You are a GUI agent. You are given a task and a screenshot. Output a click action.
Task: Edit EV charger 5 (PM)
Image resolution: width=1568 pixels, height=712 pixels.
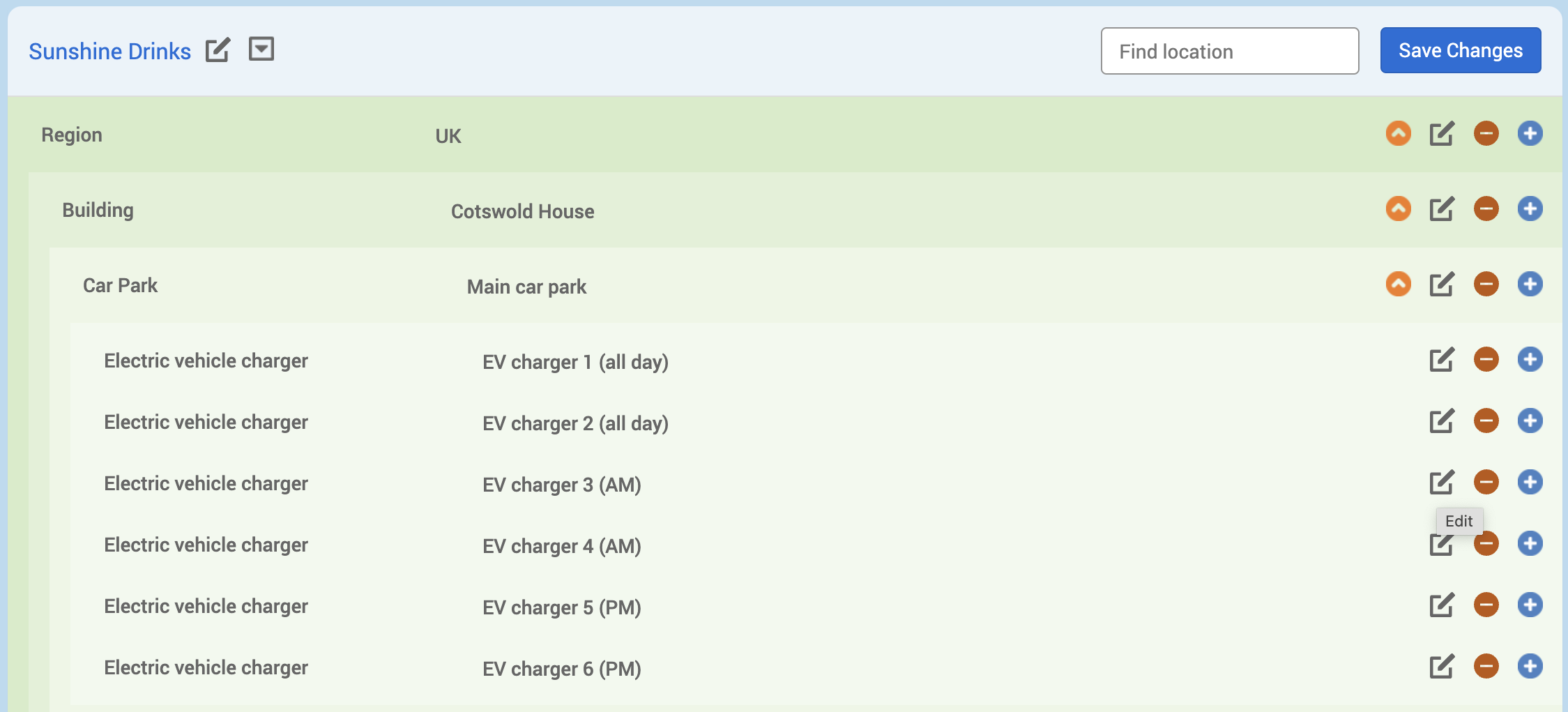click(x=1442, y=605)
